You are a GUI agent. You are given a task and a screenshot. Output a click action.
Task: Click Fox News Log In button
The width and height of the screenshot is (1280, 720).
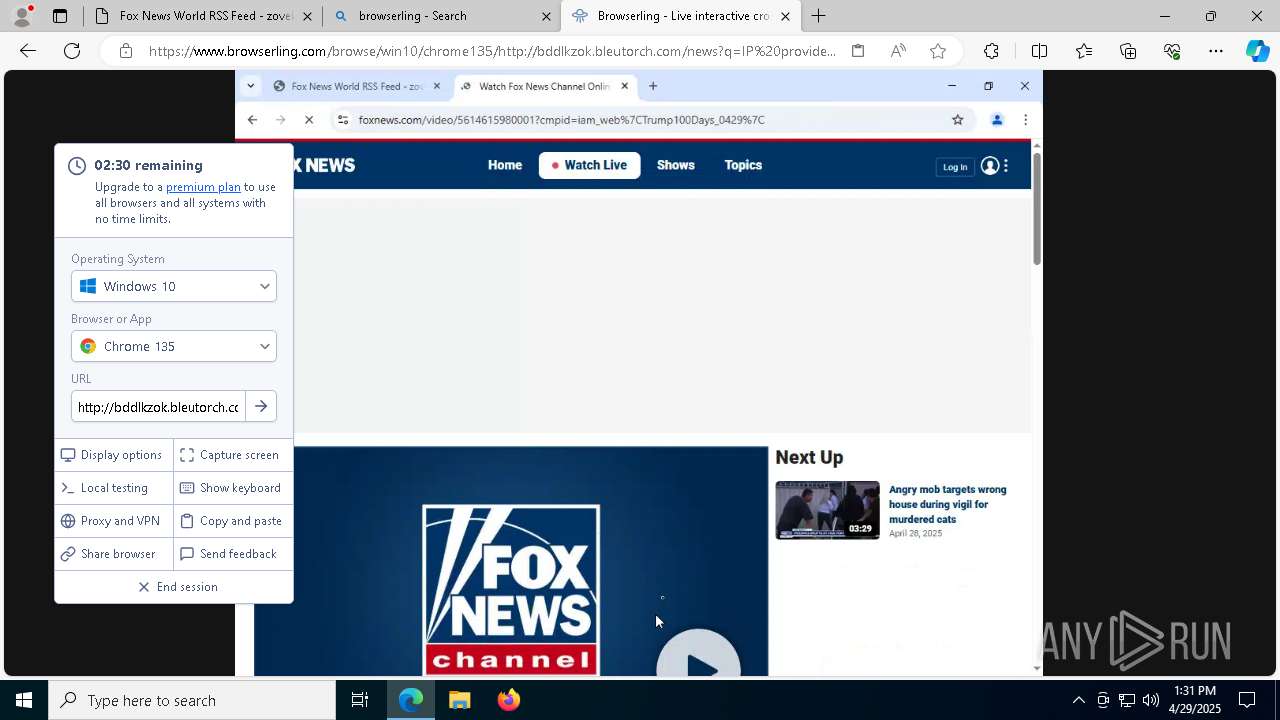coord(955,167)
